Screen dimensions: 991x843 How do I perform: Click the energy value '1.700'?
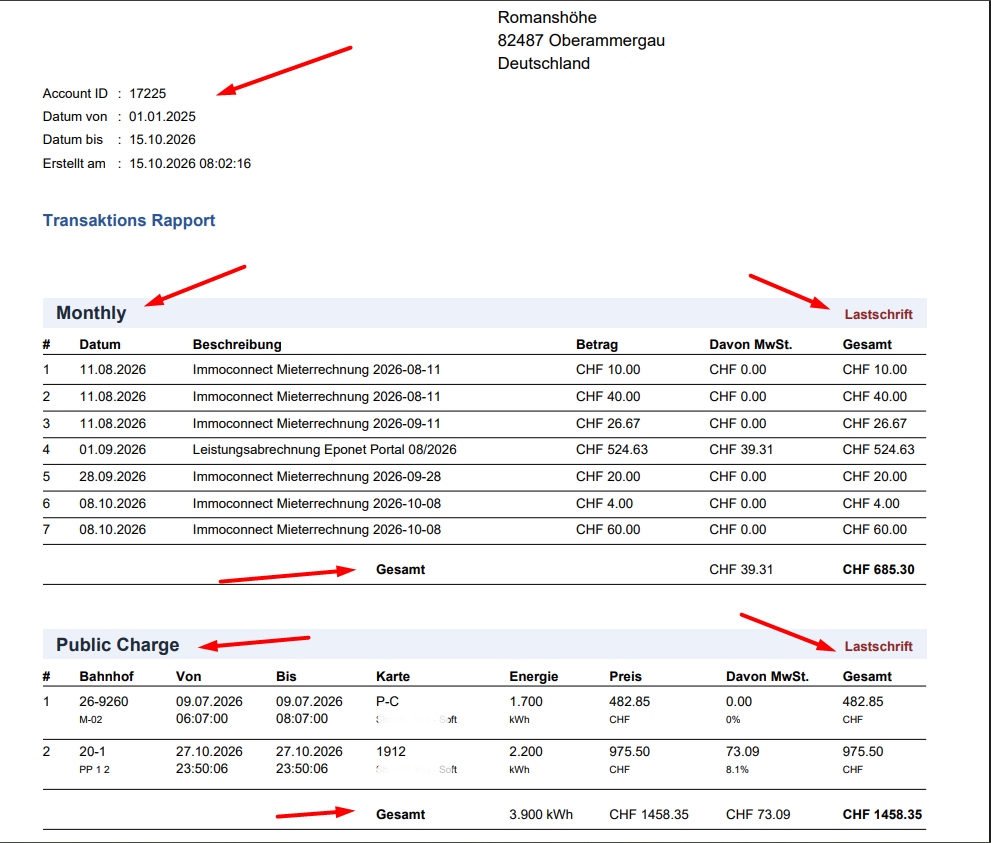(526, 701)
